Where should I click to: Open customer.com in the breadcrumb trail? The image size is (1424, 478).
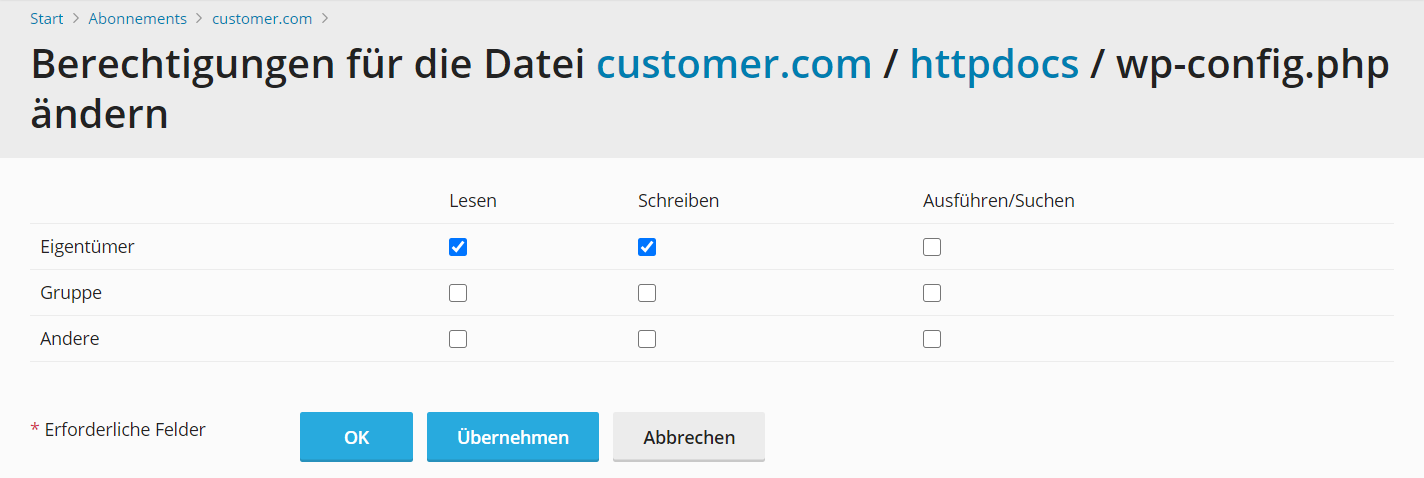[262, 19]
